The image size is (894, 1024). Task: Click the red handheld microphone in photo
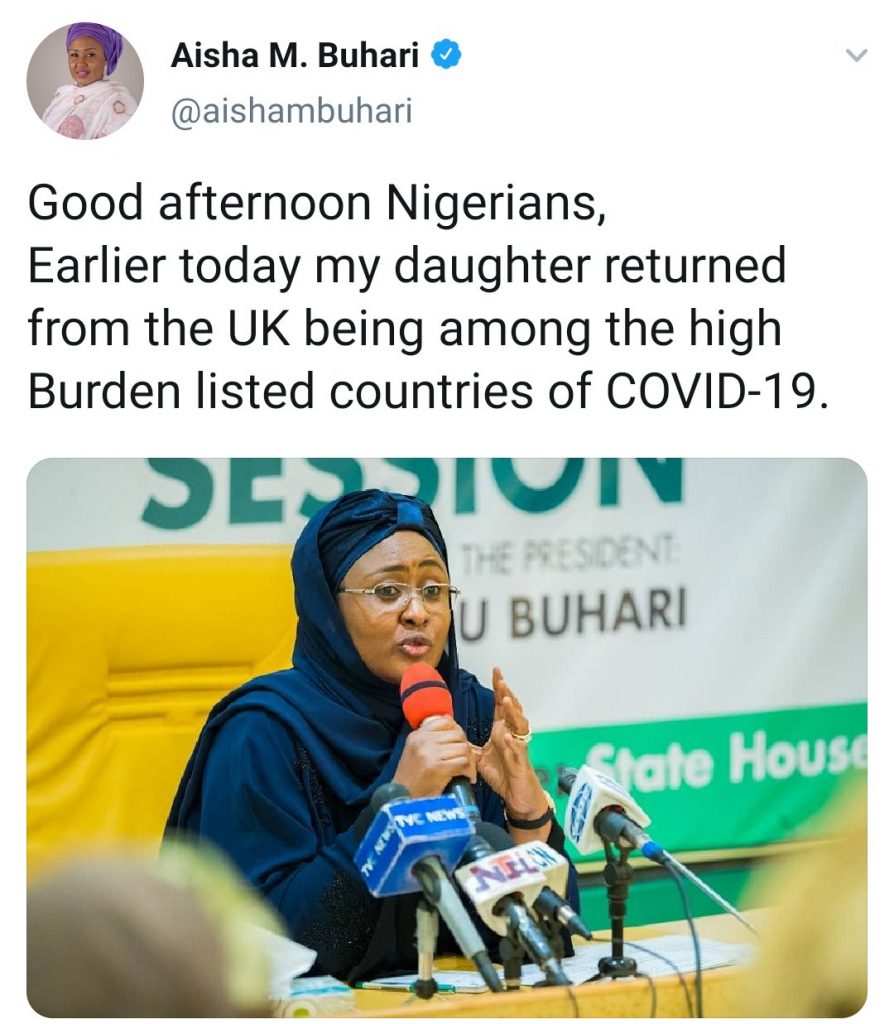tap(425, 696)
